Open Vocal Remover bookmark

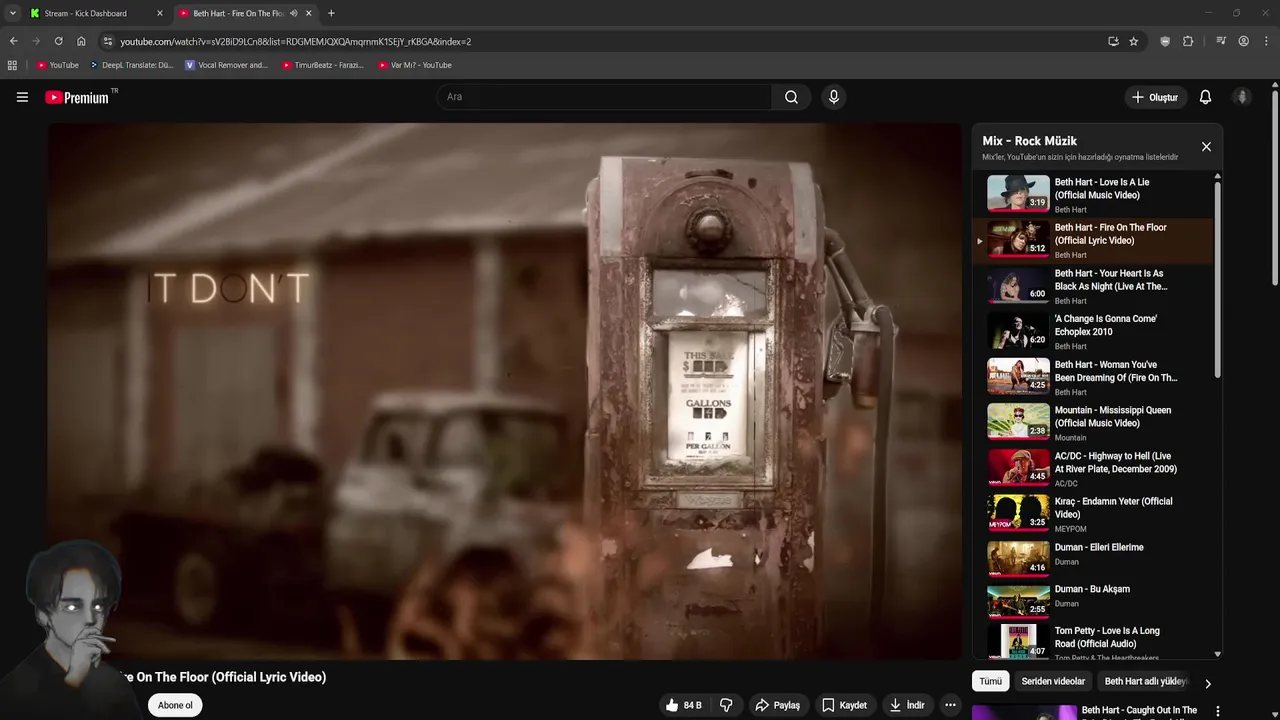coord(227,65)
